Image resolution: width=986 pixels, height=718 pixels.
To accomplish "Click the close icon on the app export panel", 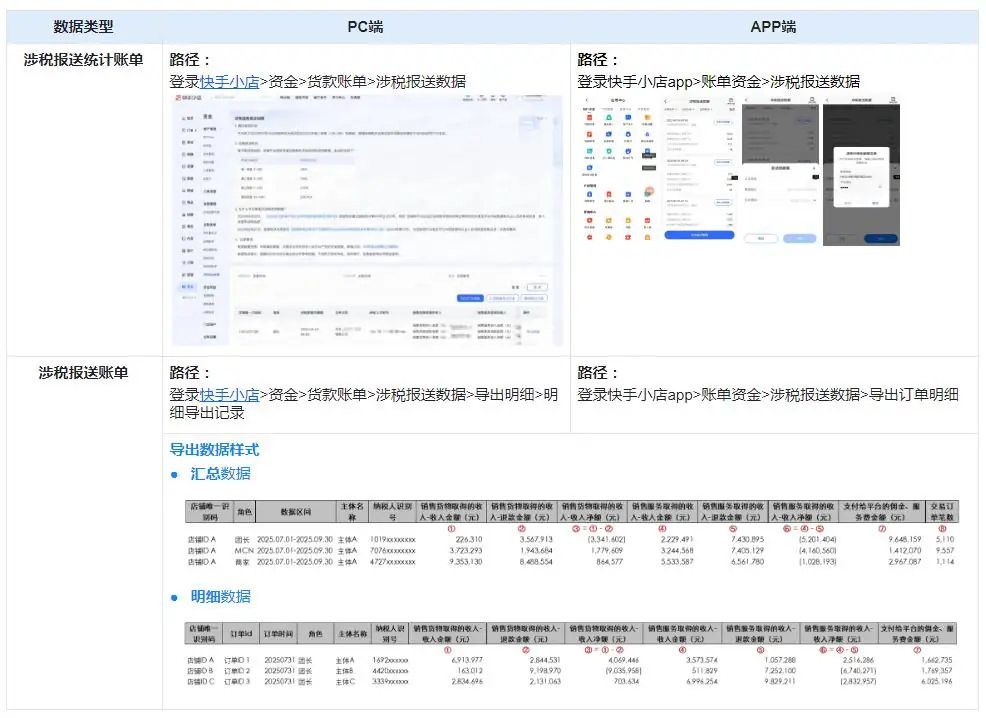I will tap(815, 168).
